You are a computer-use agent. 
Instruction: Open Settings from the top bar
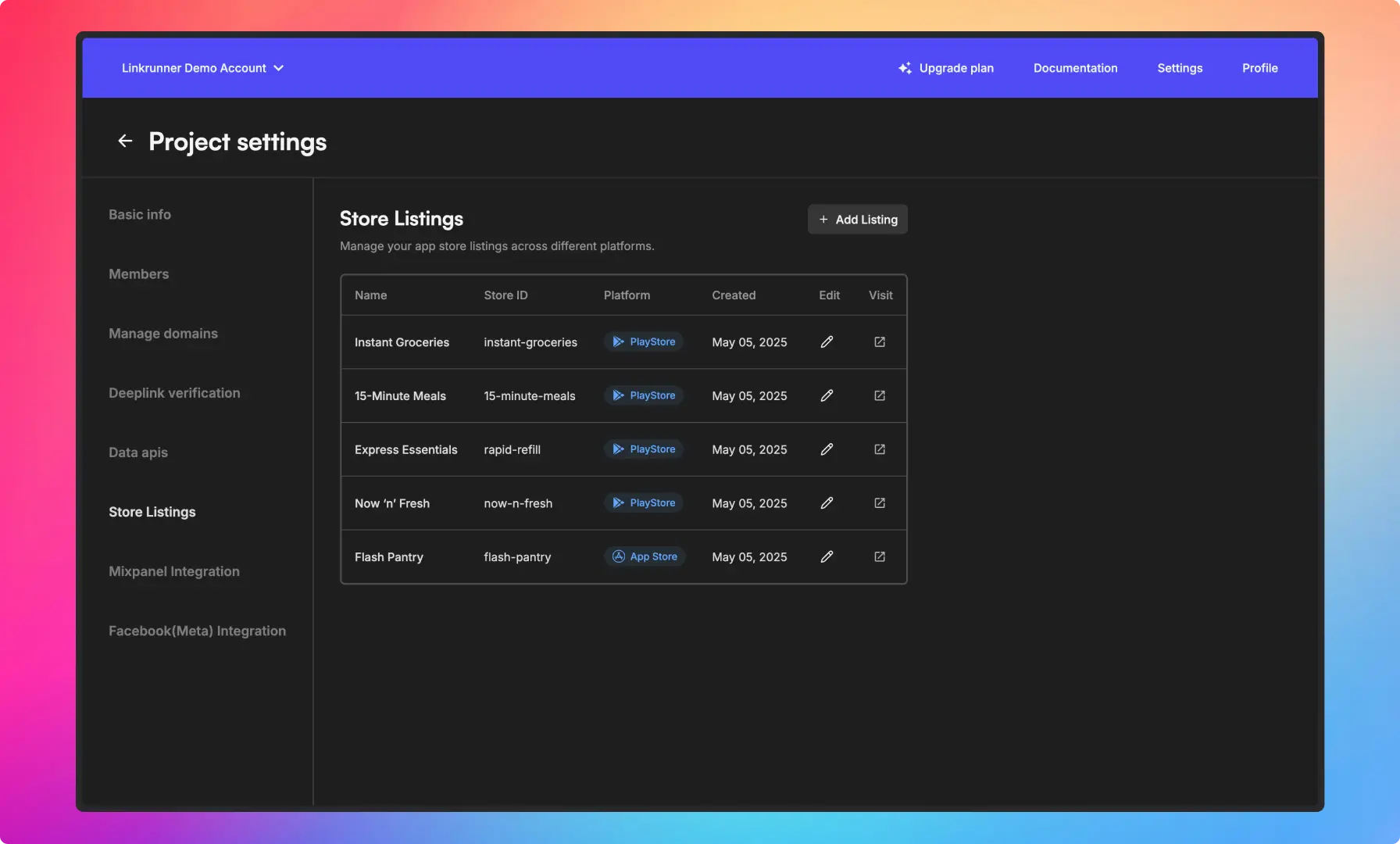tap(1180, 68)
